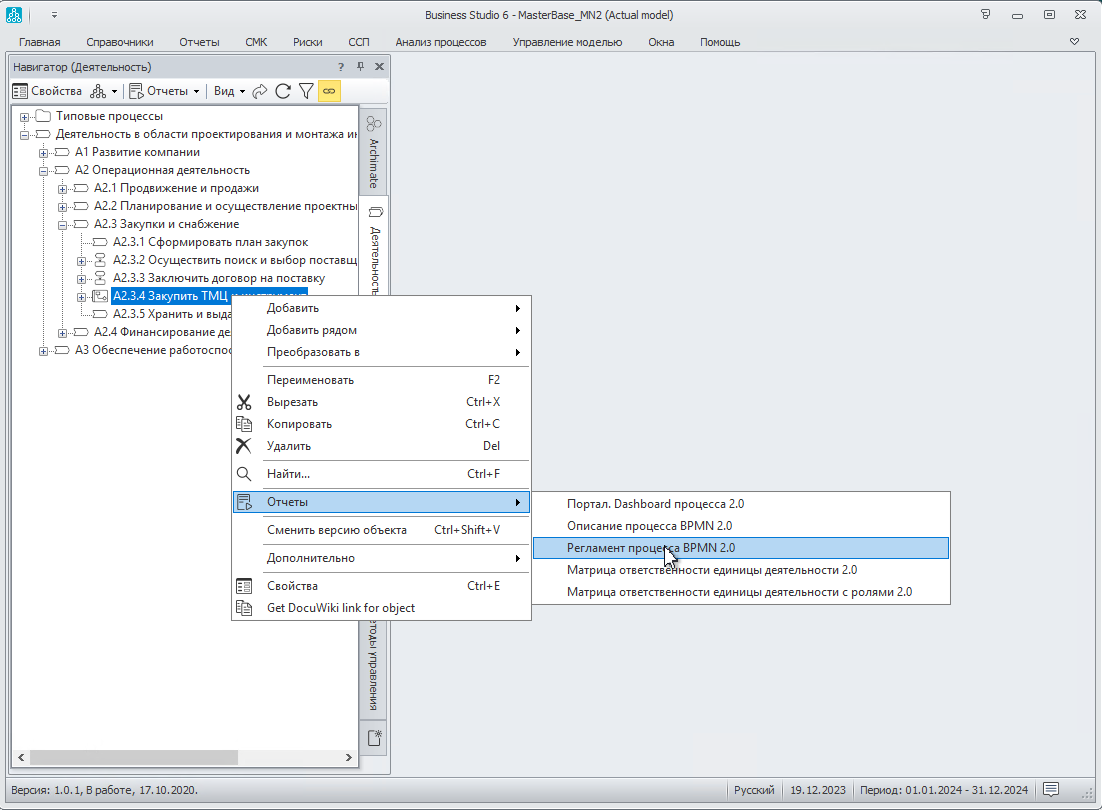Open the messages icon in status bar
Viewport: 1102px width, 810px height.
(x=1050, y=790)
